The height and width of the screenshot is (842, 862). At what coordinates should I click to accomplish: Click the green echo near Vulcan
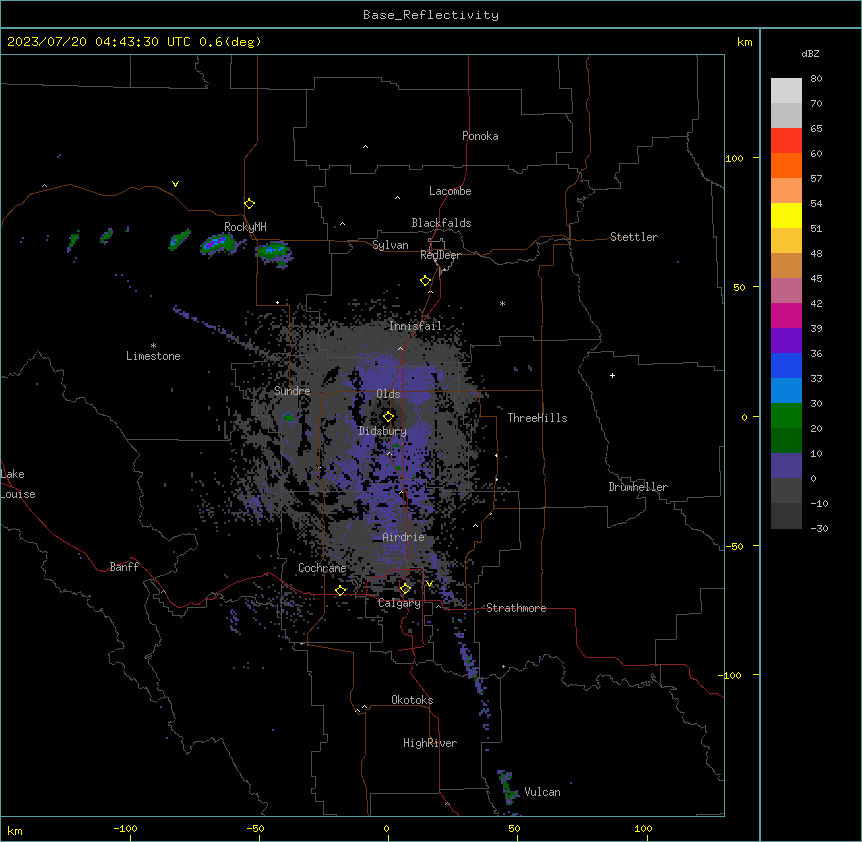(x=507, y=787)
